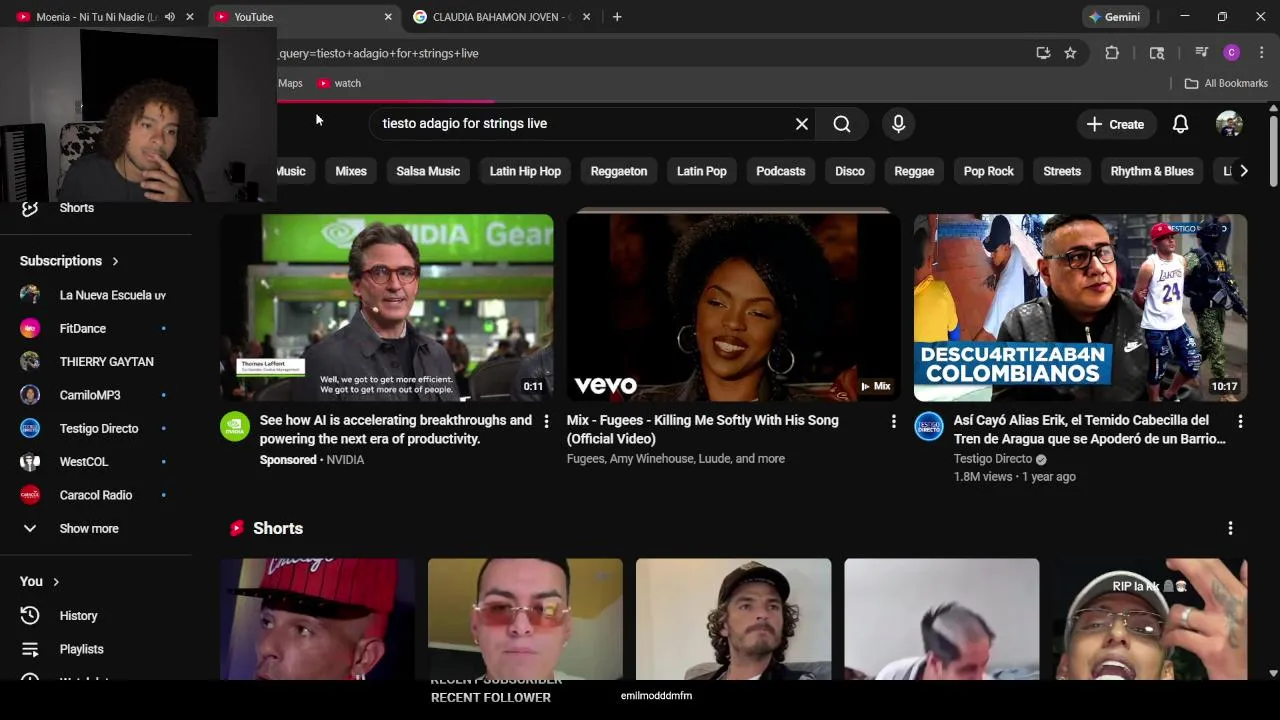This screenshot has width=1280, height=720.
Task: Select the Latin Pop chip
Action: tap(702, 171)
